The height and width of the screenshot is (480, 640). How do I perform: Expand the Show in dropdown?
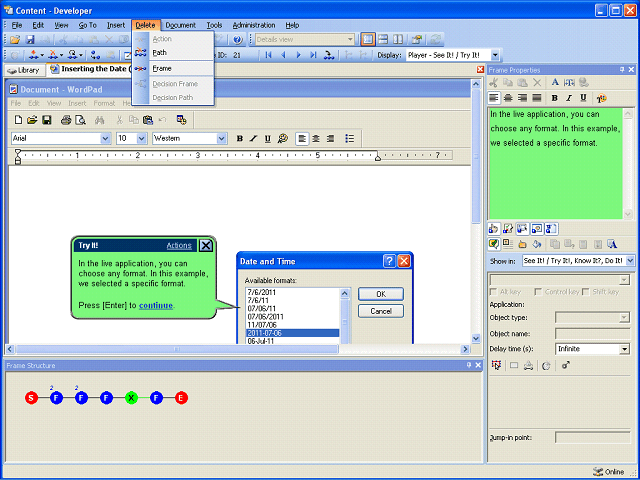coord(630,260)
